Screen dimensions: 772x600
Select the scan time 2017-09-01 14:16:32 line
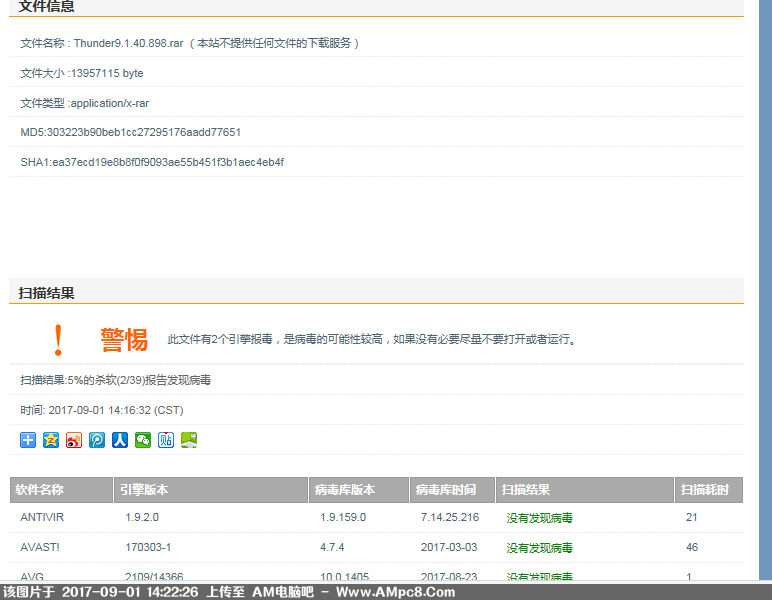[x=102, y=410]
